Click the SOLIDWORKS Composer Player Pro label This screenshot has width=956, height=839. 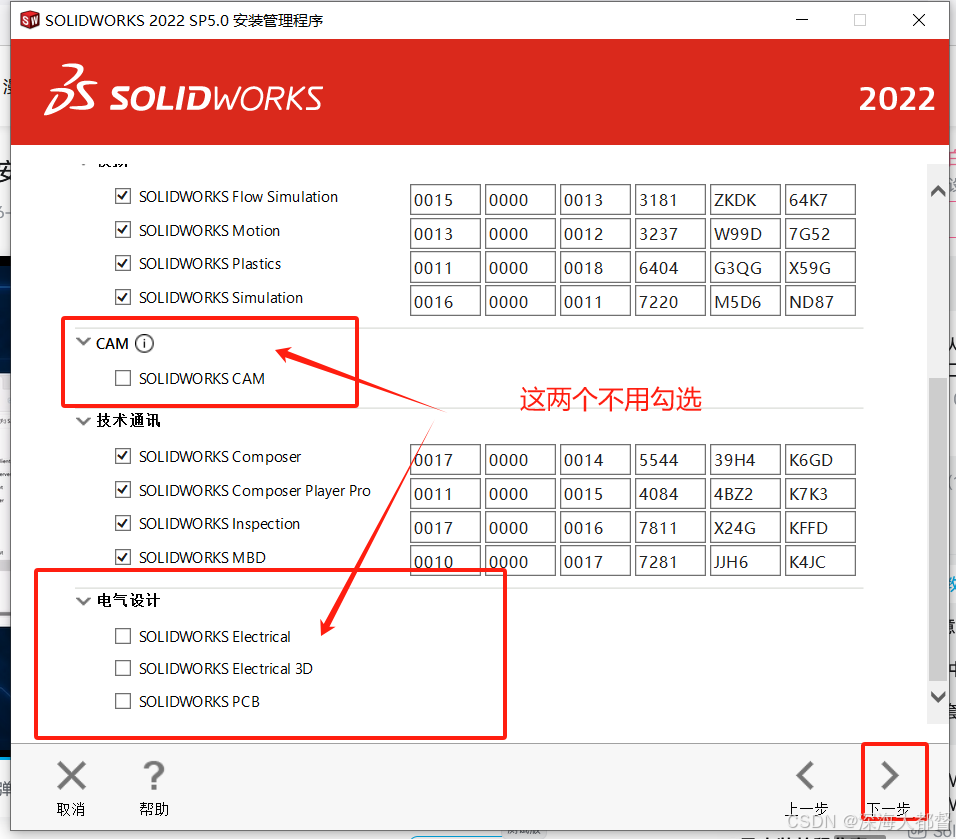coord(255,491)
